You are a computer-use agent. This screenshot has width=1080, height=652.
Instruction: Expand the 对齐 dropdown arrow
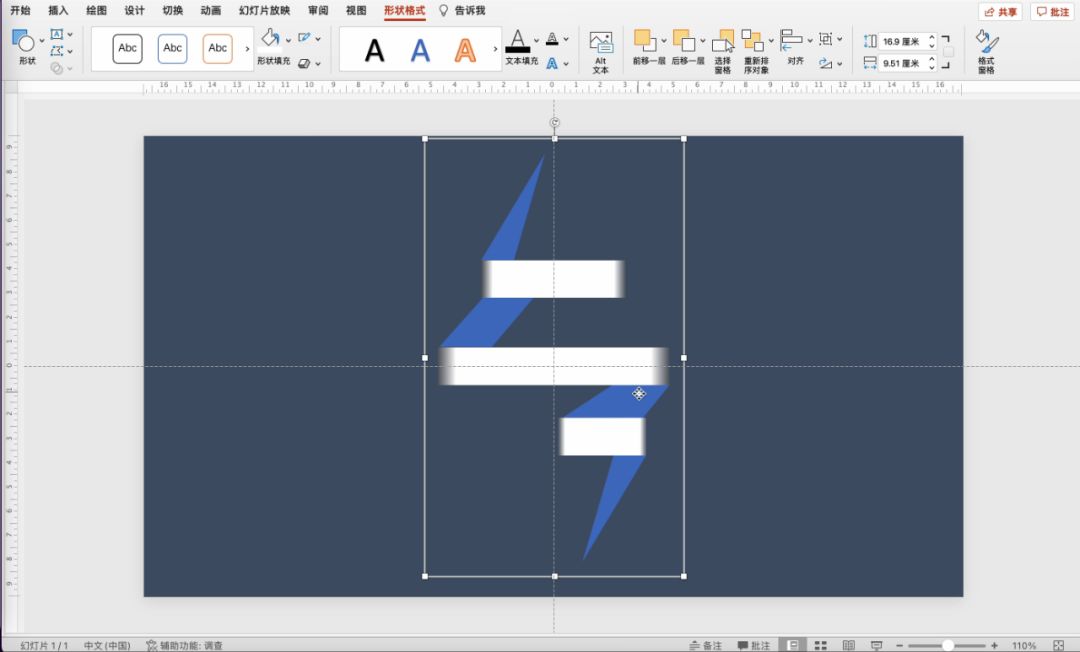tap(810, 41)
